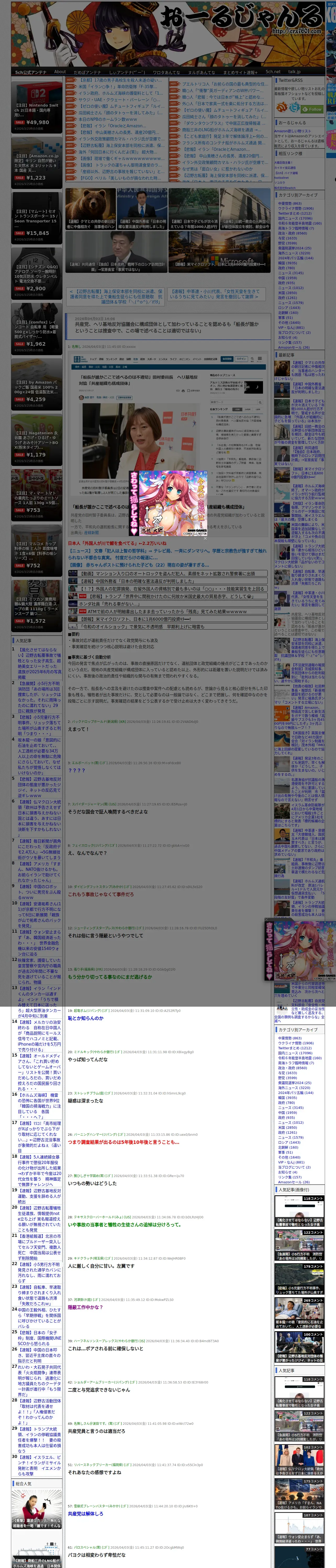This screenshot has height=1568, width=336.
Task: Click comment それあなたの感想ですよね
Action: click(94, 1472)
